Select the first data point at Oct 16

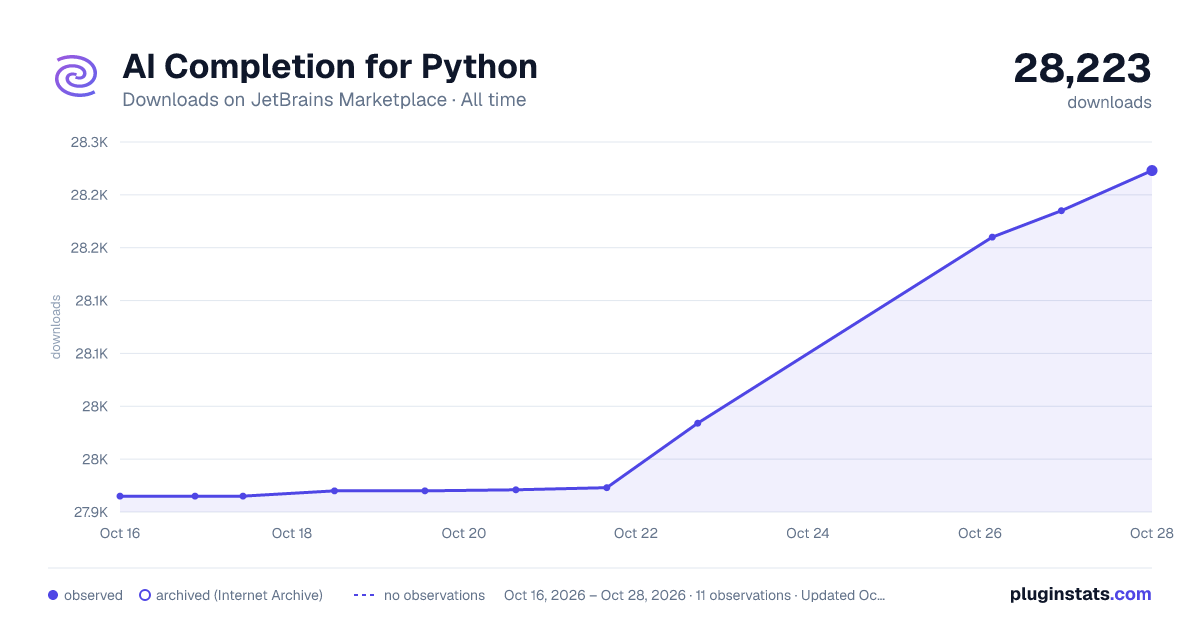pos(120,496)
